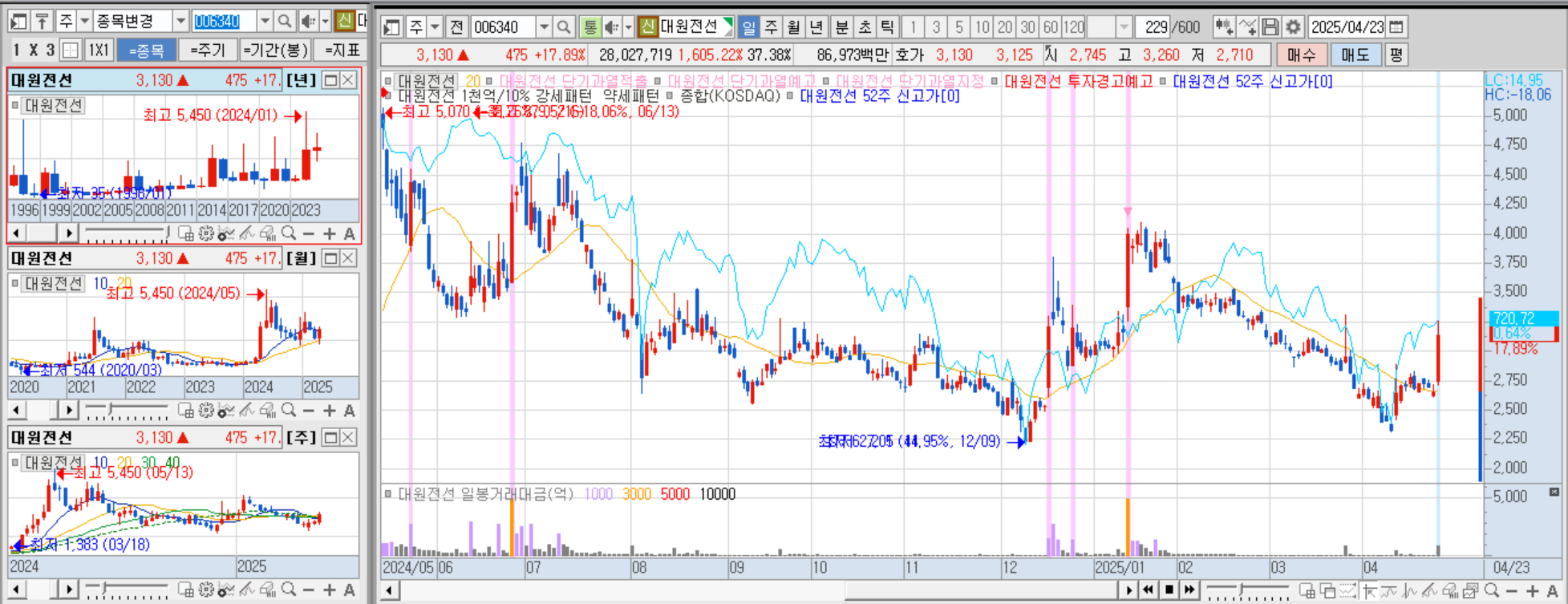
Task: Select the 년 yearly period button in the main toolbar
Action: (x=816, y=27)
